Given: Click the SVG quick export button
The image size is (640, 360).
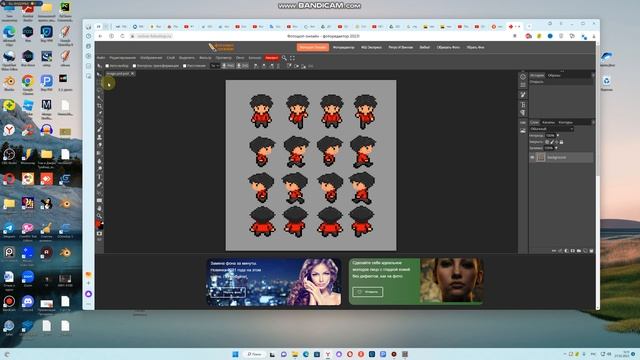Looking at the screenshot, I should (x=243, y=66).
